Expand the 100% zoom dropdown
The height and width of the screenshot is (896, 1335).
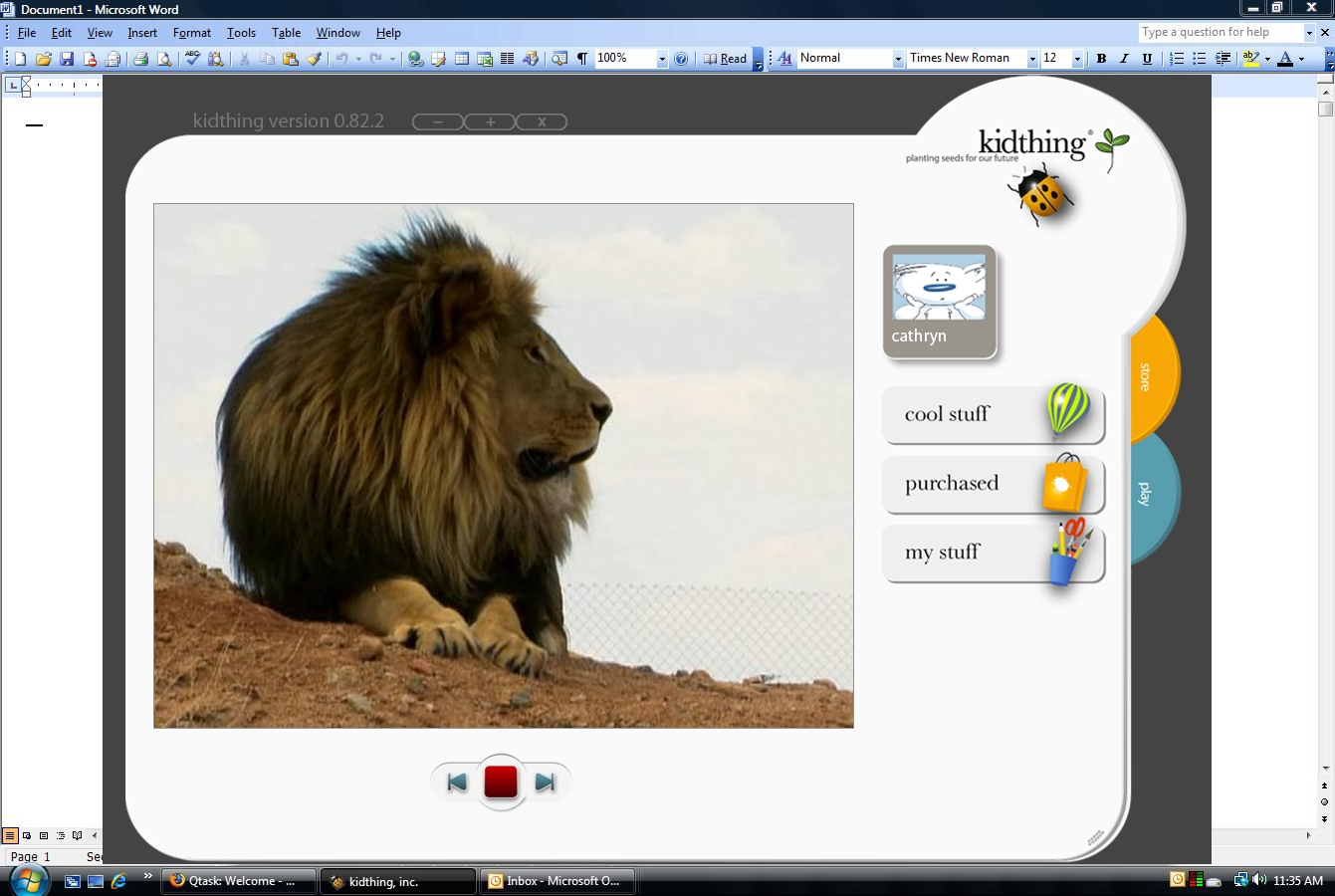(662, 60)
